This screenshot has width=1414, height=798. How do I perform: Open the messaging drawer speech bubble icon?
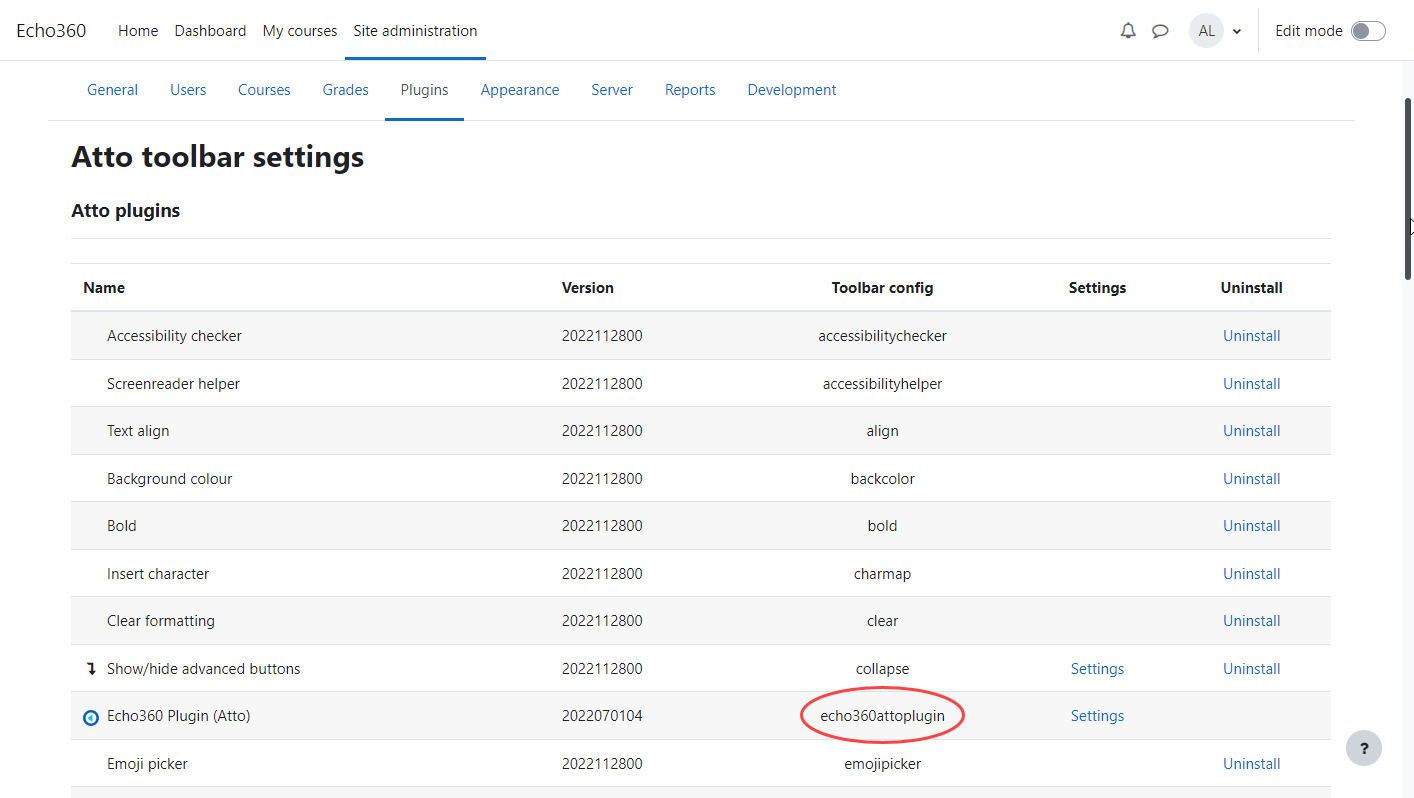pyautogui.click(x=1160, y=31)
